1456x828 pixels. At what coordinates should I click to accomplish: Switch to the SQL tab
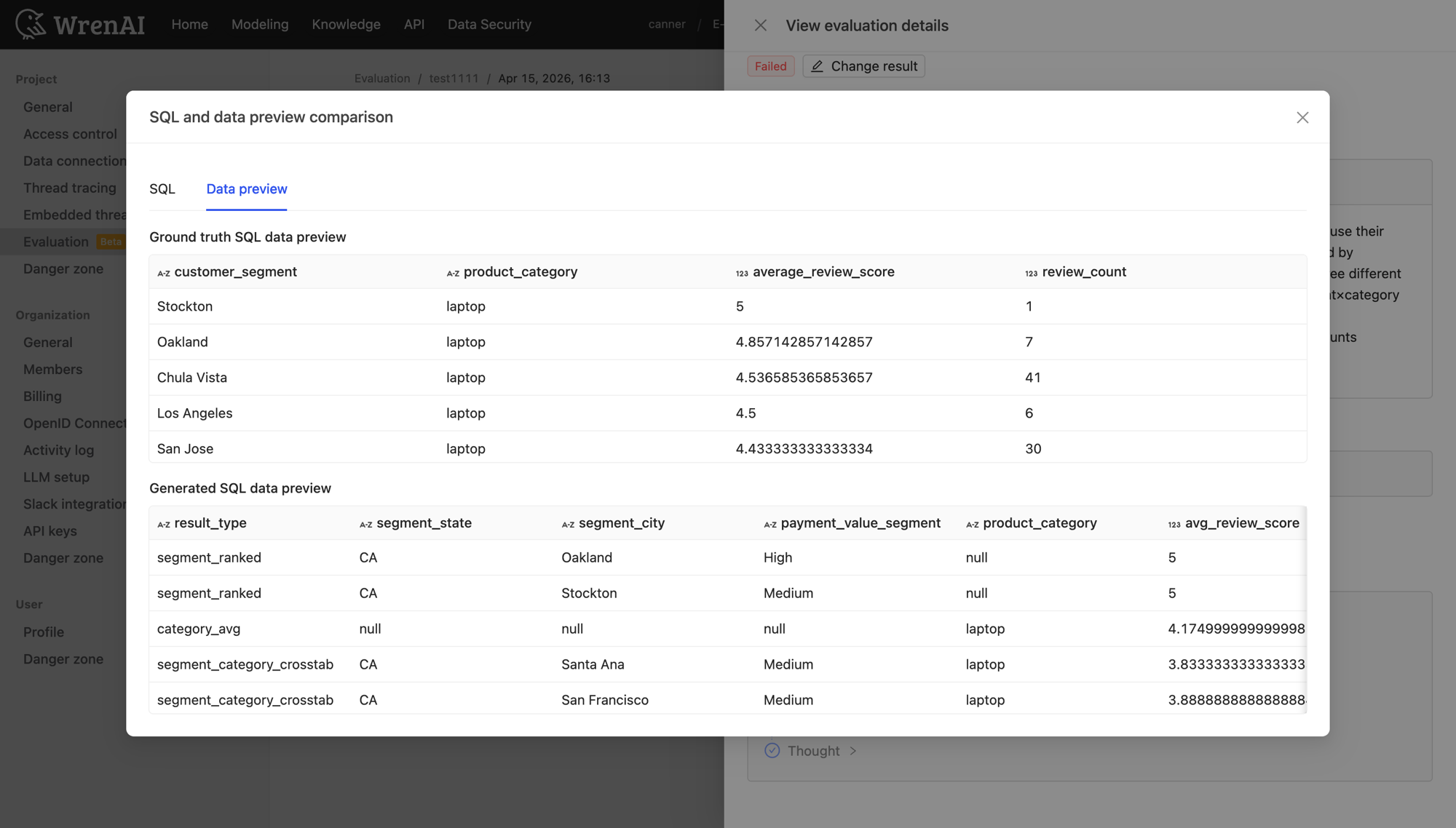coord(162,189)
